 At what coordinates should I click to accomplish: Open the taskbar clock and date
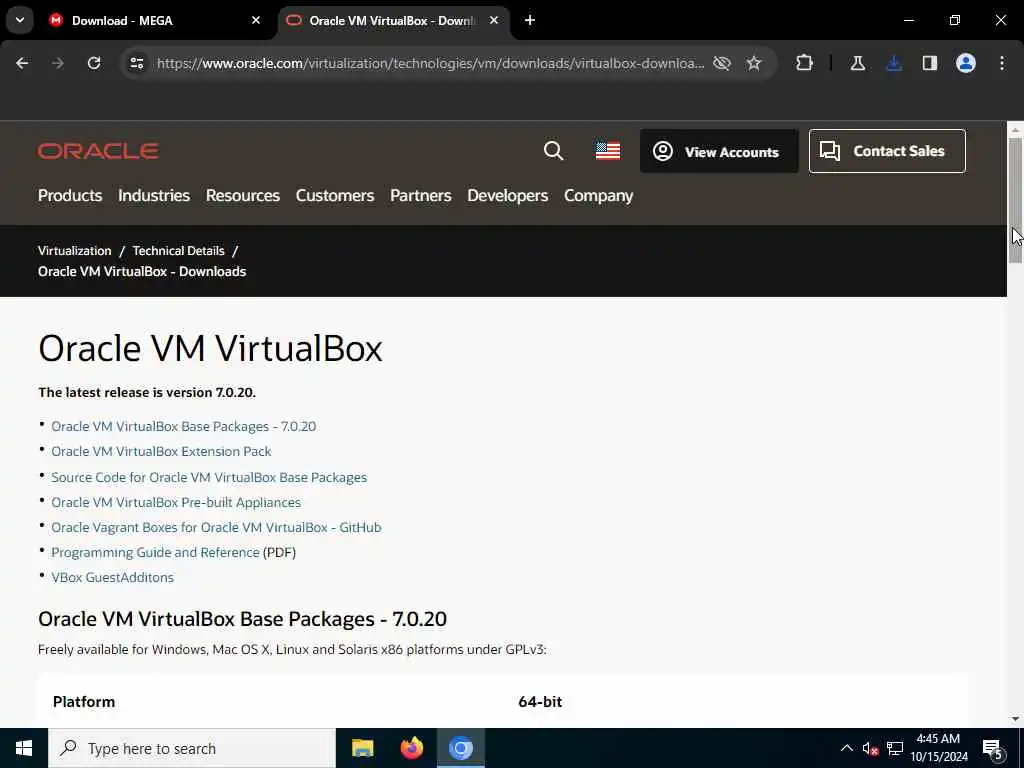pyautogui.click(x=938, y=748)
